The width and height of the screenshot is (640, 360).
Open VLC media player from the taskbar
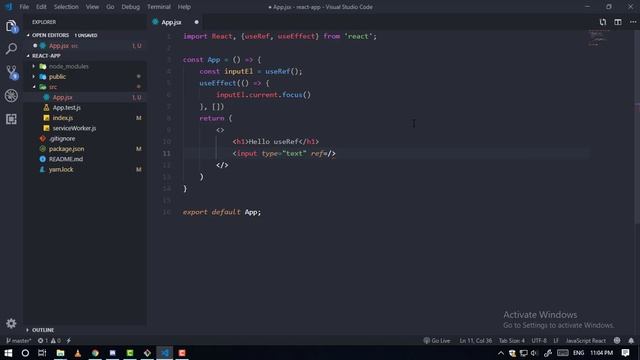(78, 353)
